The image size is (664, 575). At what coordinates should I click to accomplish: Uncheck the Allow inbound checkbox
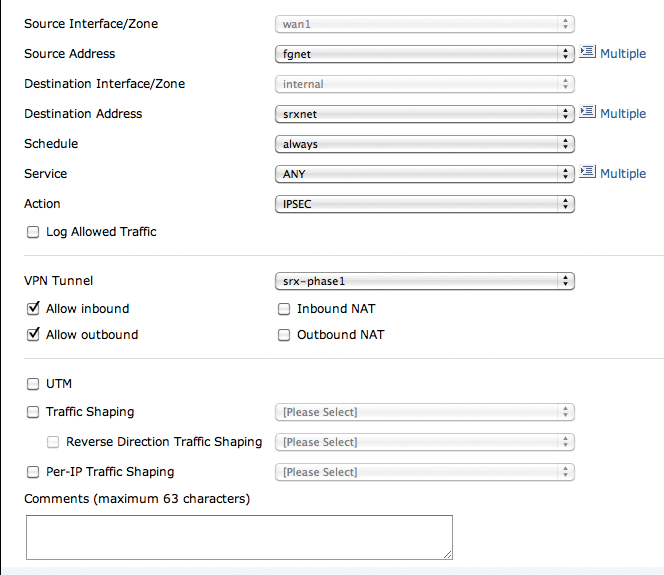pyautogui.click(x=33, y=309)
